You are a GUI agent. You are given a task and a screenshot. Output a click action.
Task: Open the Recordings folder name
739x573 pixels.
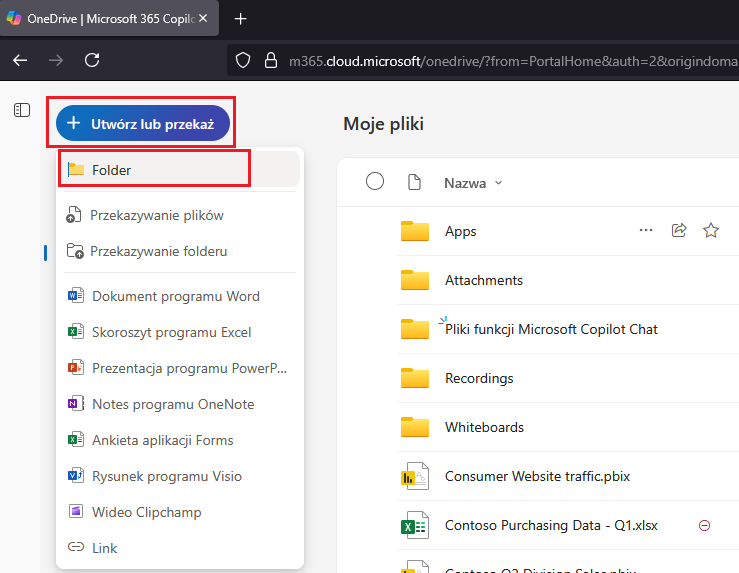pos(479,378)
